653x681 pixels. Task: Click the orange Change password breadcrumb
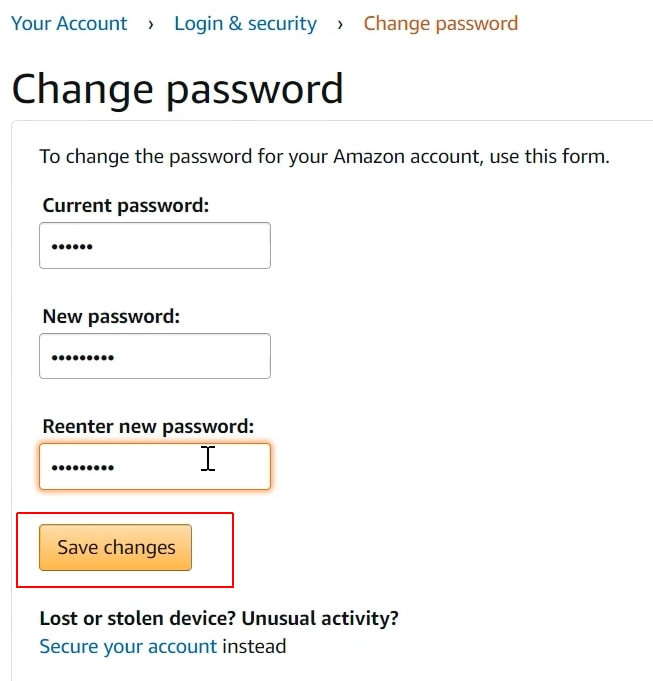click(440, 23)
